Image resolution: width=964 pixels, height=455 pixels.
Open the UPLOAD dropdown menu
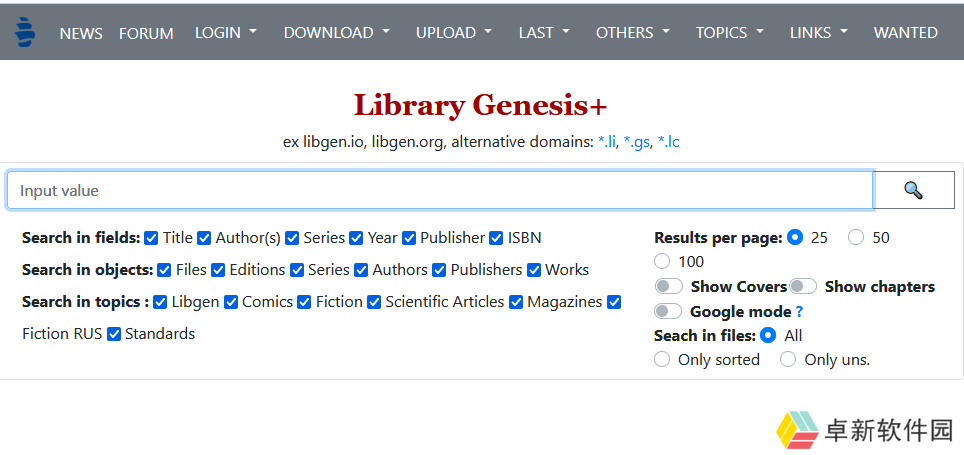click(454, 33)
